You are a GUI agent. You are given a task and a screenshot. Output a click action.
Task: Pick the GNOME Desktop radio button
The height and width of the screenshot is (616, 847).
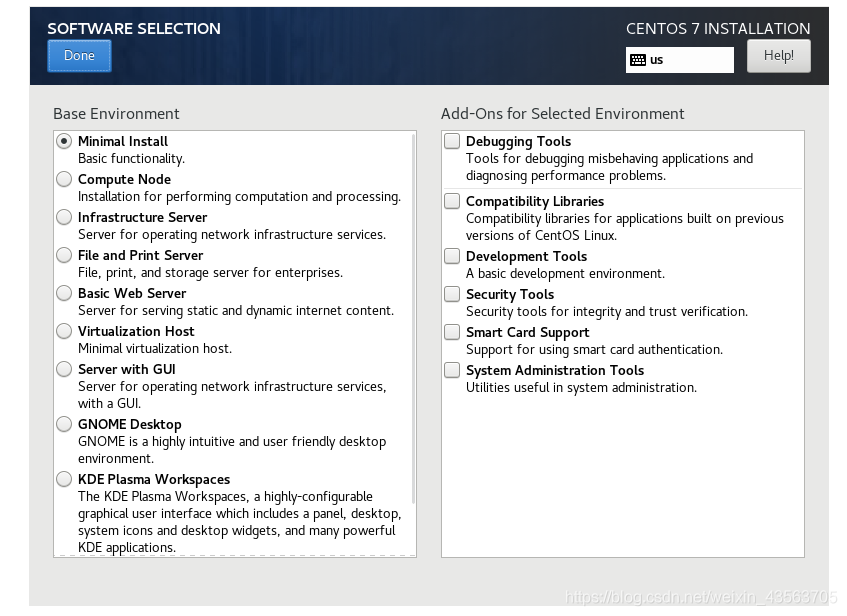click(64, 424)
